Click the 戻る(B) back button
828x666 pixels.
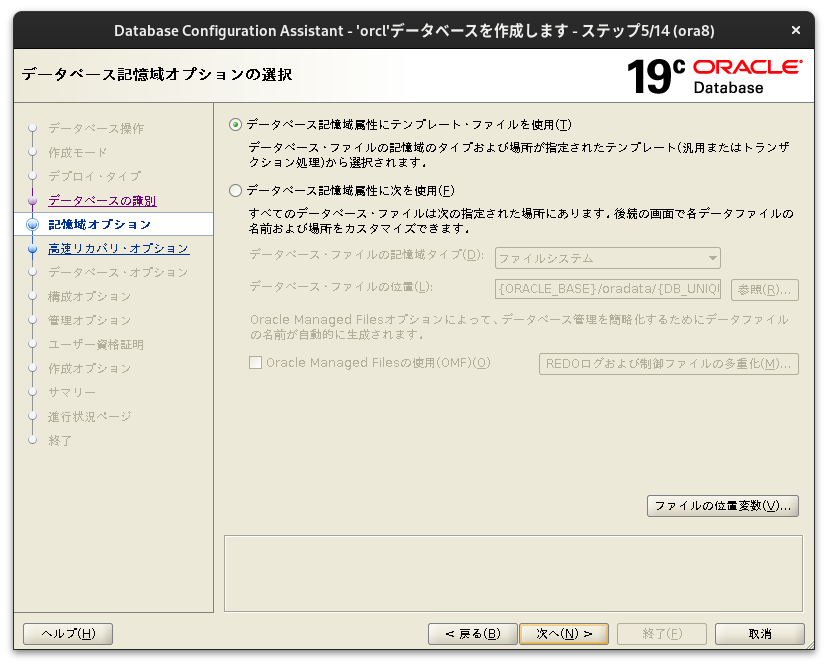pyautogui.click(x=472, y=633)
